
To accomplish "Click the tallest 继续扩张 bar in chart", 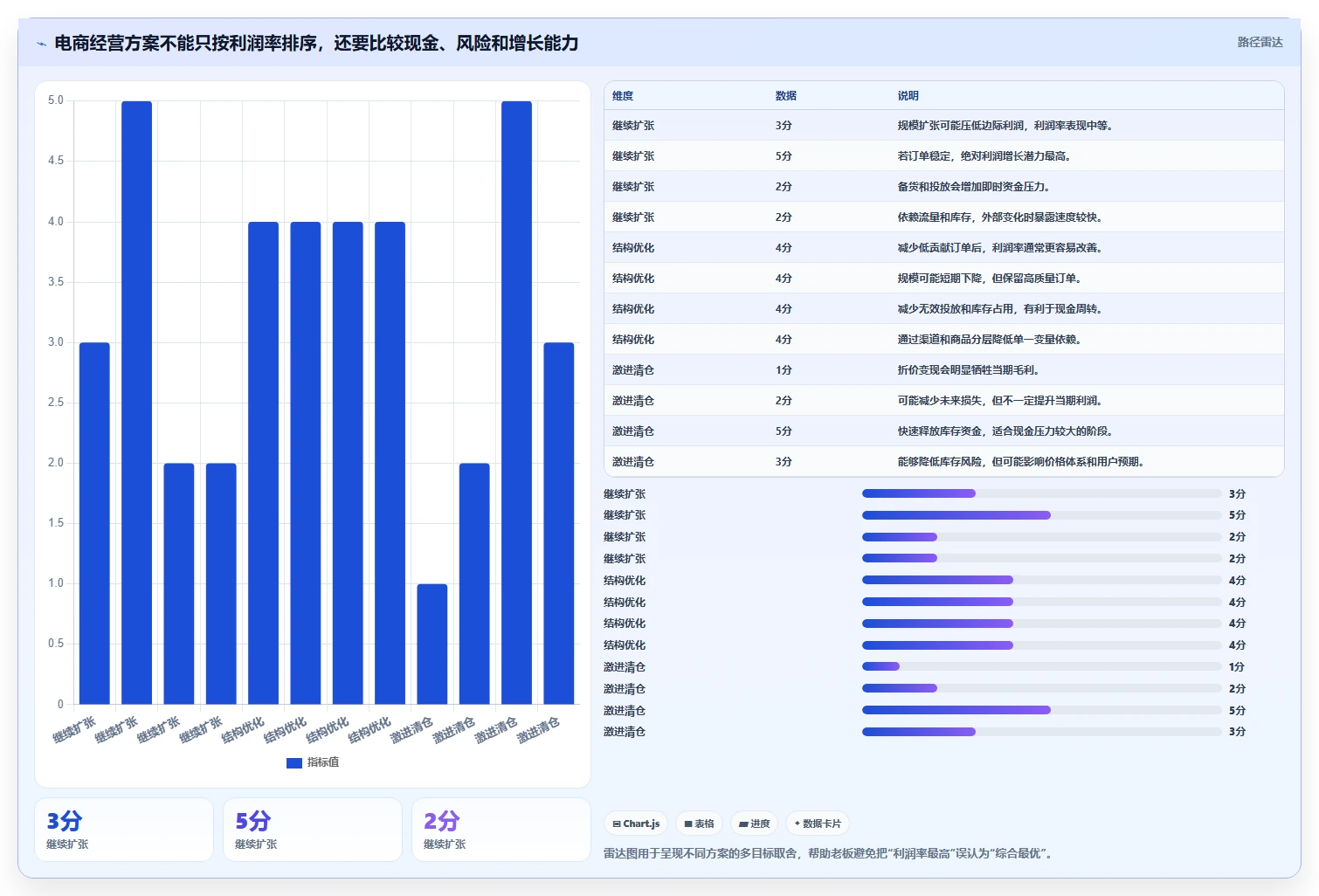I will point(136,403).
